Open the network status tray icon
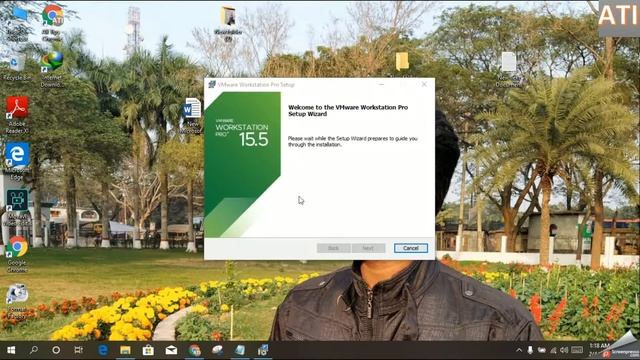 click(553, 350)
